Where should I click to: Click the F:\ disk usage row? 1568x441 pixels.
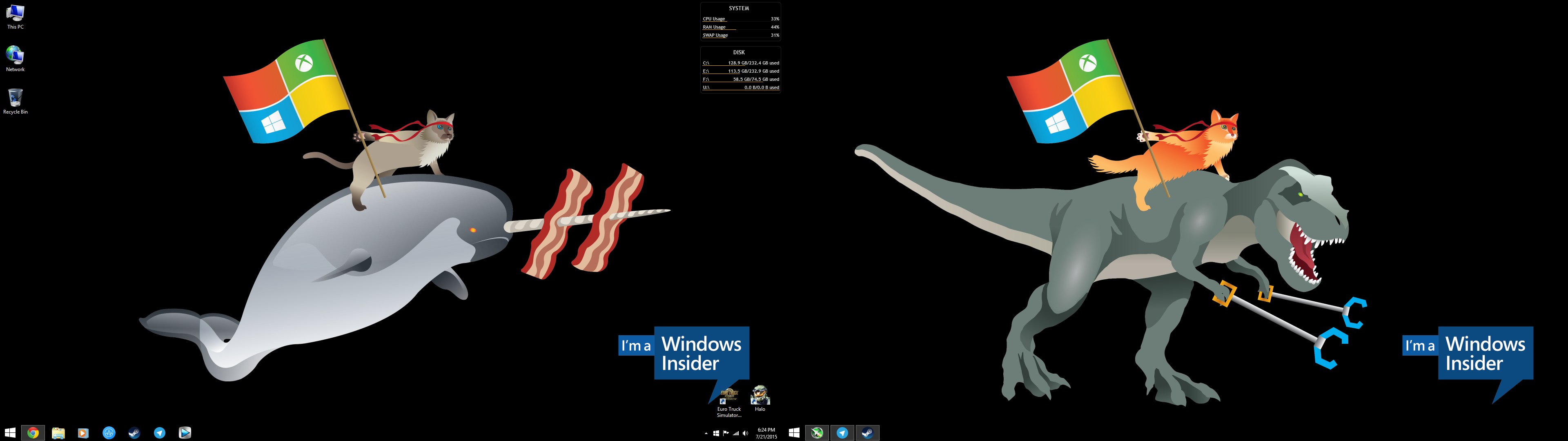point(741,79)
